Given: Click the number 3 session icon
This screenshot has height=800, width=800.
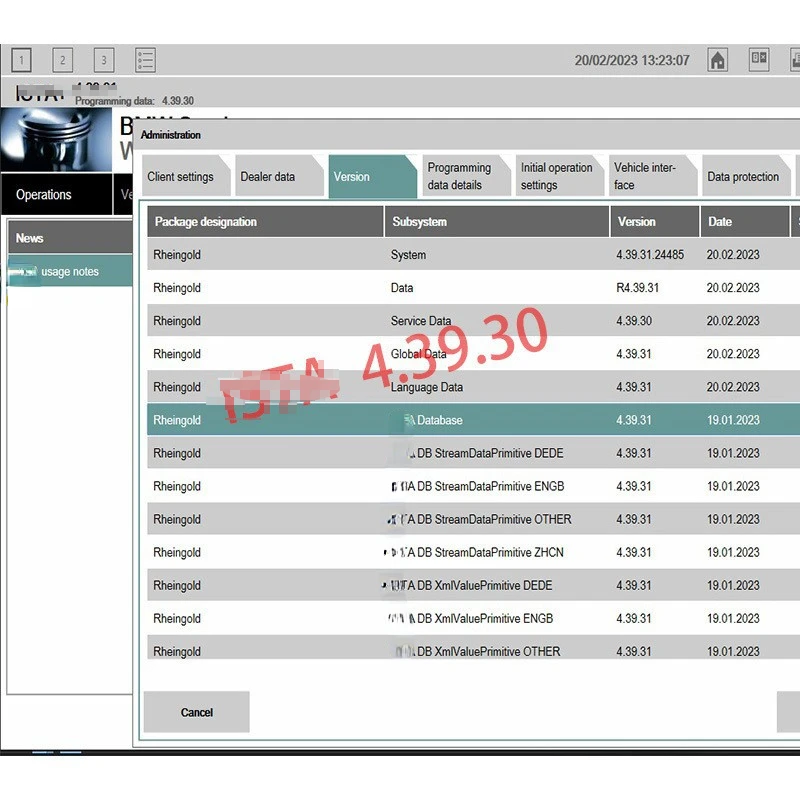Looking at the screenshot, I should tap(104, 60).
